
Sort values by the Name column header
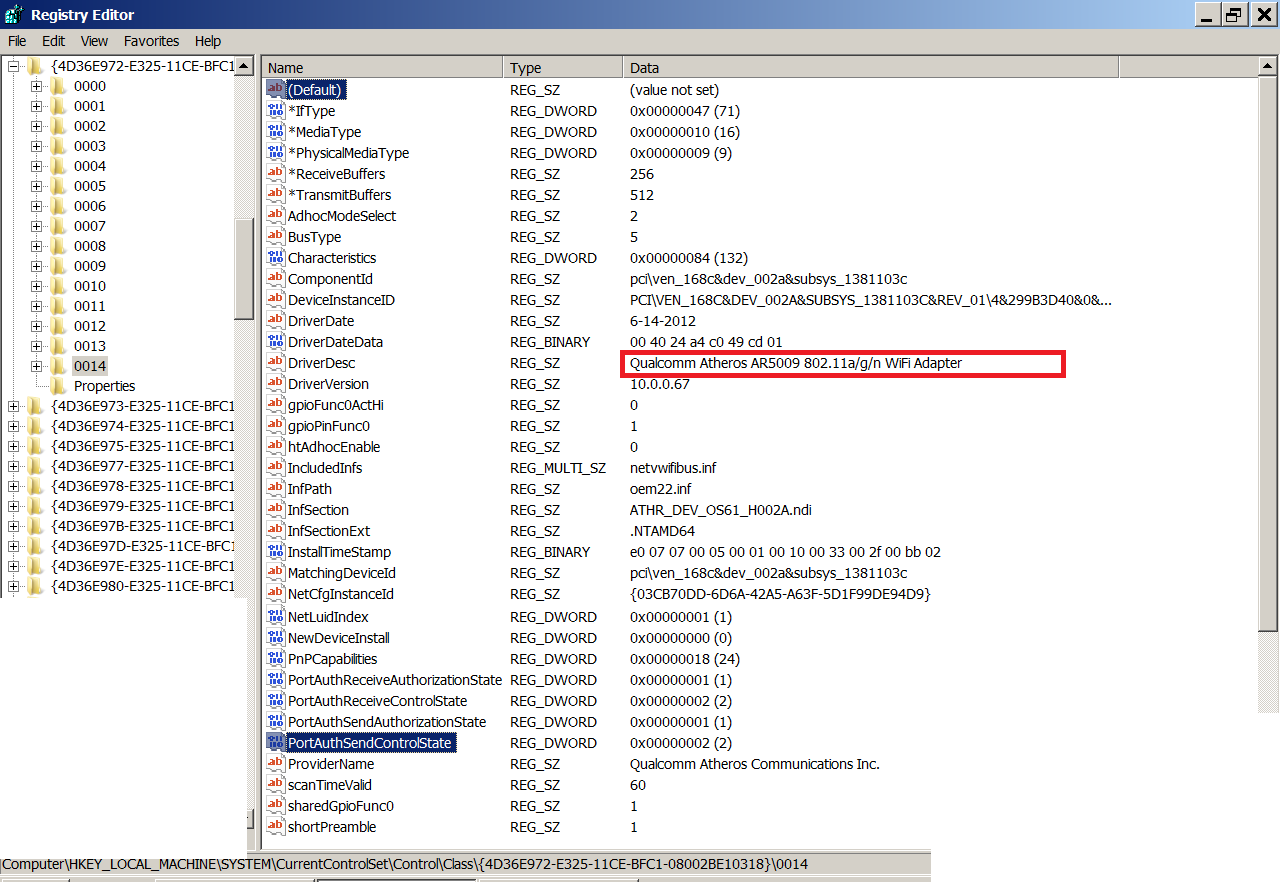382,68
